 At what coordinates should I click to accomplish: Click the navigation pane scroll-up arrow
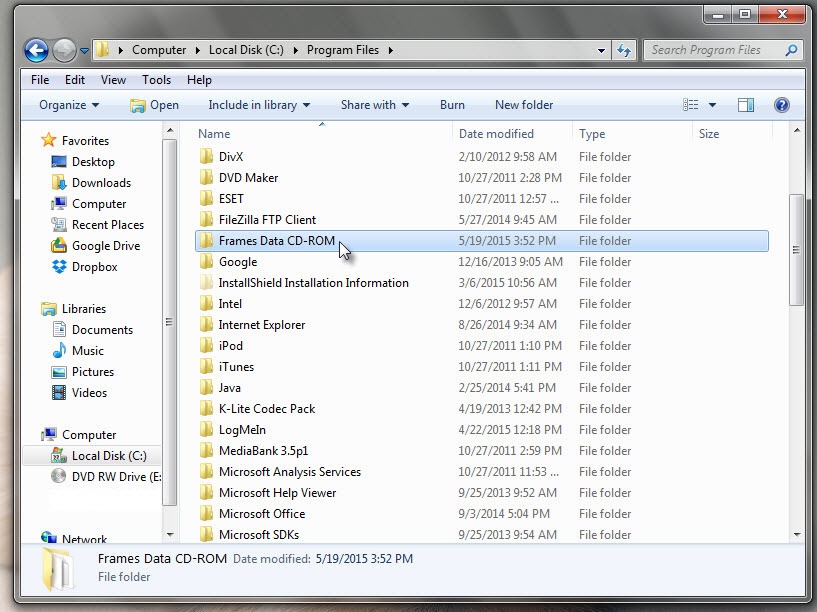click(170, 130)
